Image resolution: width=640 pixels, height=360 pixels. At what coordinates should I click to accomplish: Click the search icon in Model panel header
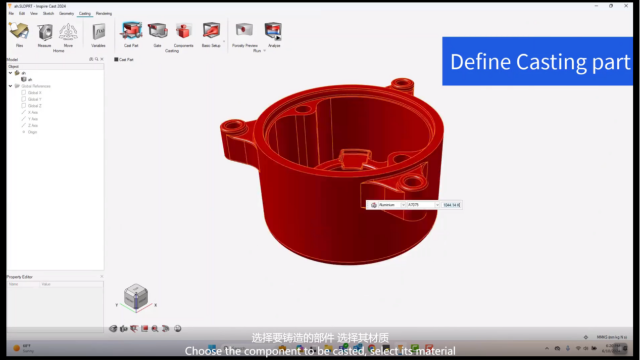(96, 59)
